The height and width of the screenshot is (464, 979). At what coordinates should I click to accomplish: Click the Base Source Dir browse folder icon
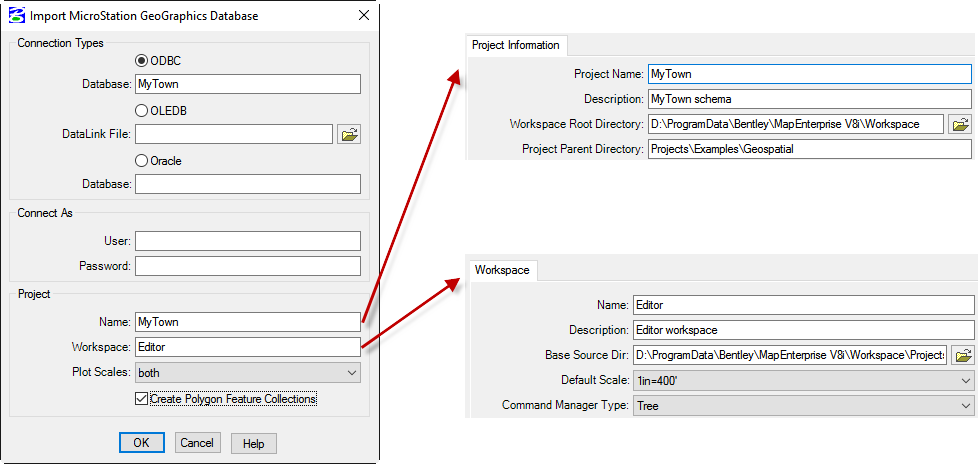(964, 355)
